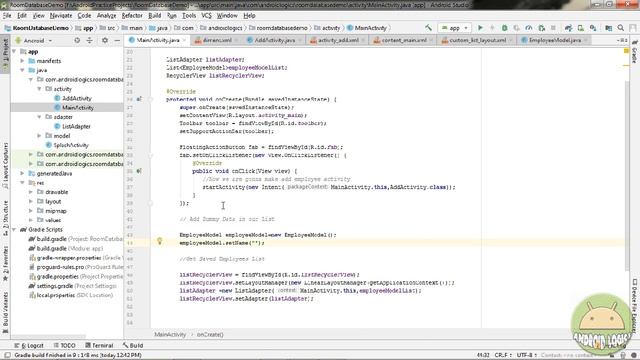Switch to EmployeeModel.java tab
Image resolution: width=640 pixels, height=360 pixels.
(554, 40)
